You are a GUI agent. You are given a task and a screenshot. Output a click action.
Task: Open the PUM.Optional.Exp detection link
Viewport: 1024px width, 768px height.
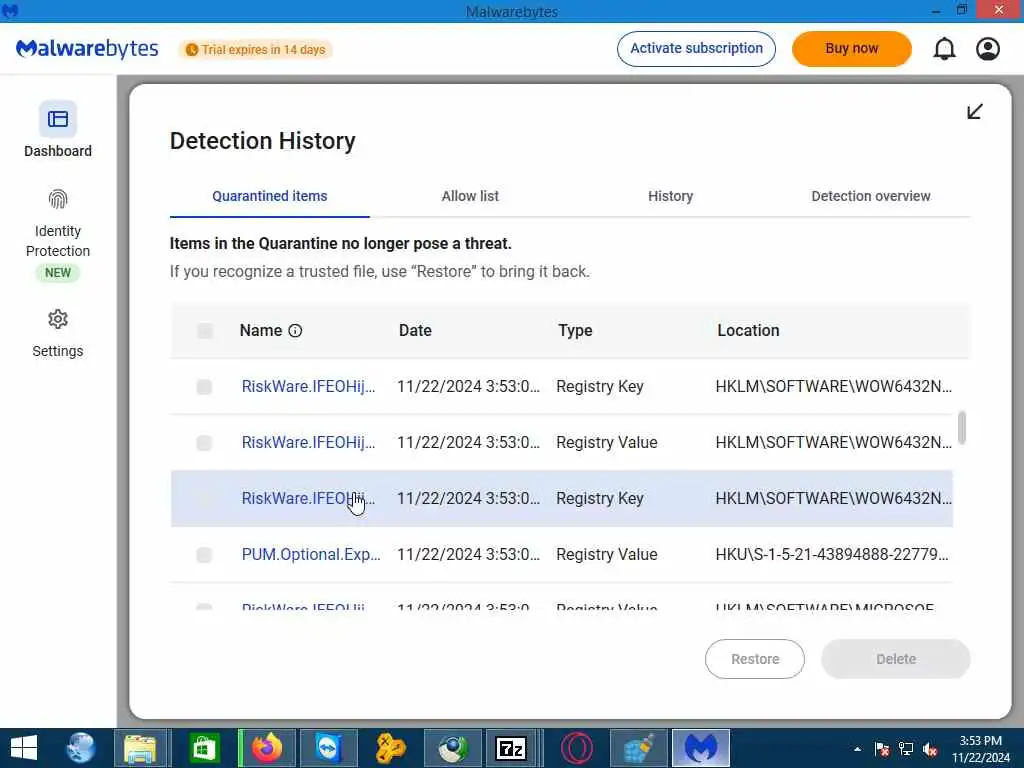311,554
